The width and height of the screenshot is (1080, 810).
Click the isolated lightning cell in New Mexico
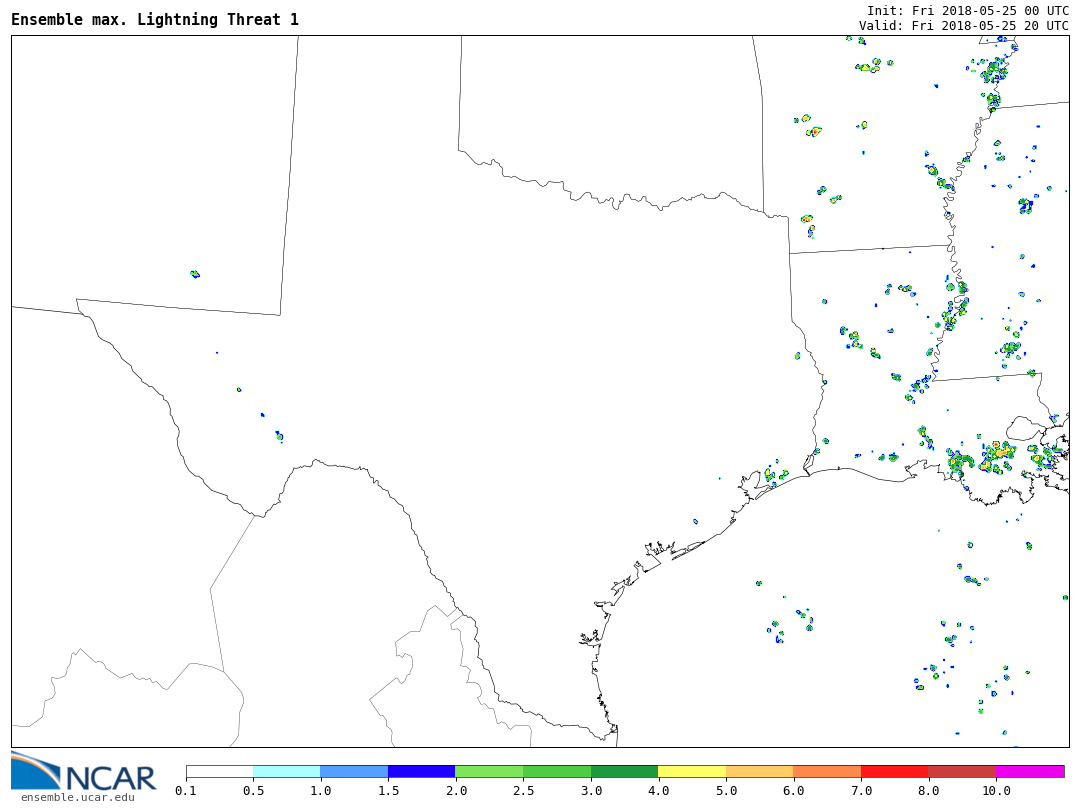pyautogui.click(x=195, y=274)
